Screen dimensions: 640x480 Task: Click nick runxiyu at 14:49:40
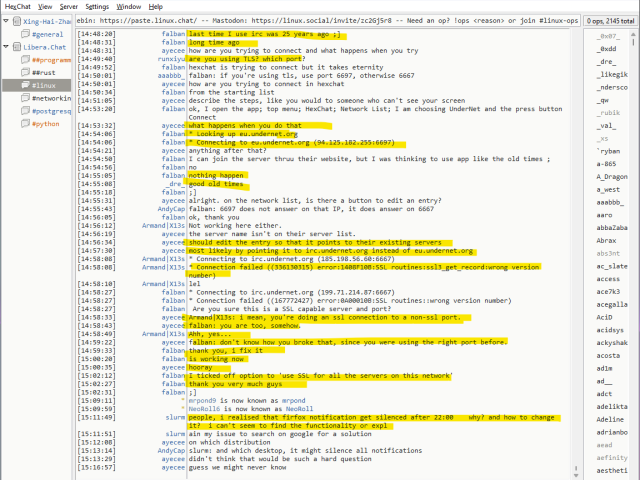click(x=171, y=59)
